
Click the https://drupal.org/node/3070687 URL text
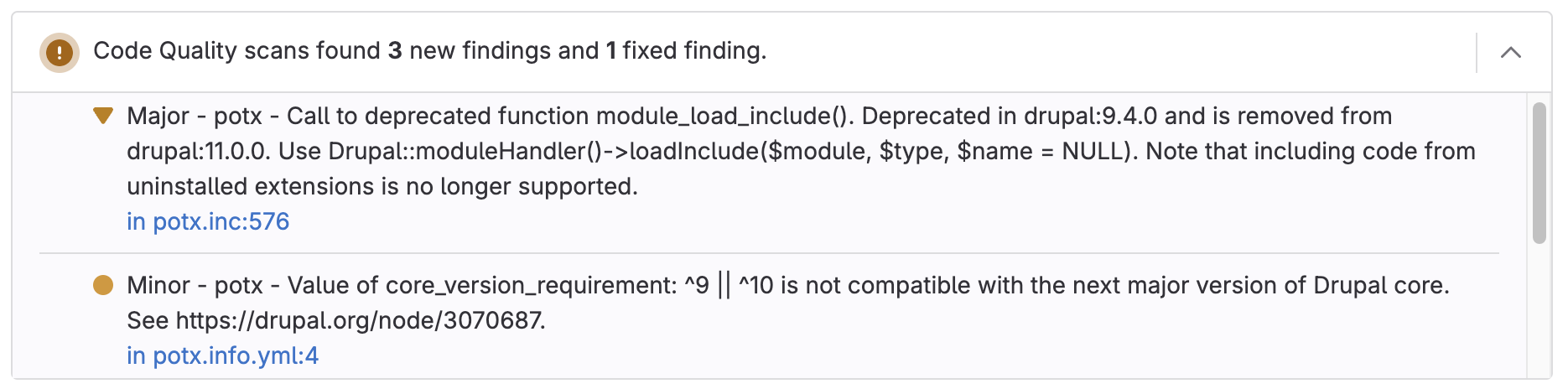pyautogui.click(x=361, y=320)
